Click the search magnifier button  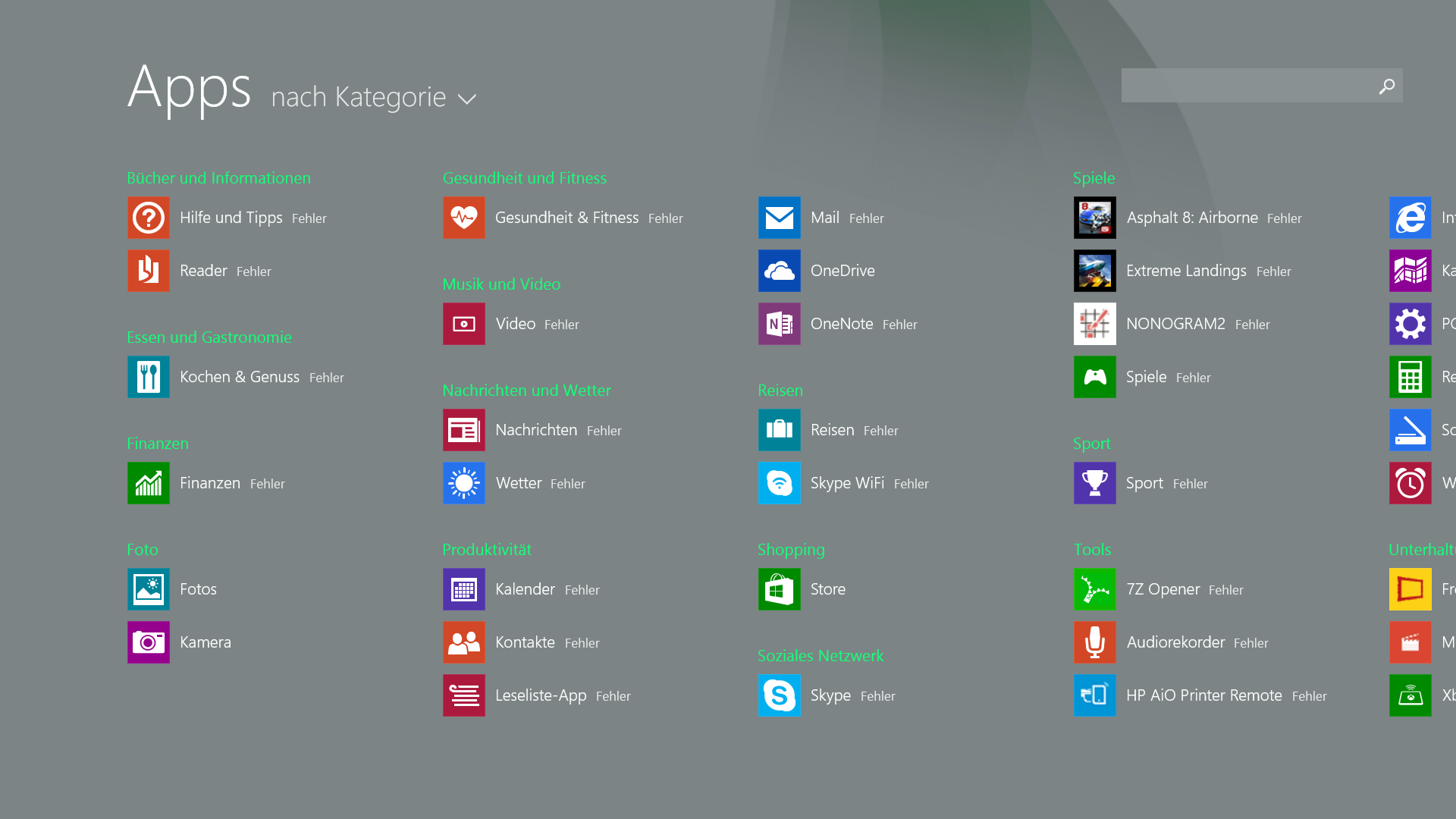tap(1386, 86)
